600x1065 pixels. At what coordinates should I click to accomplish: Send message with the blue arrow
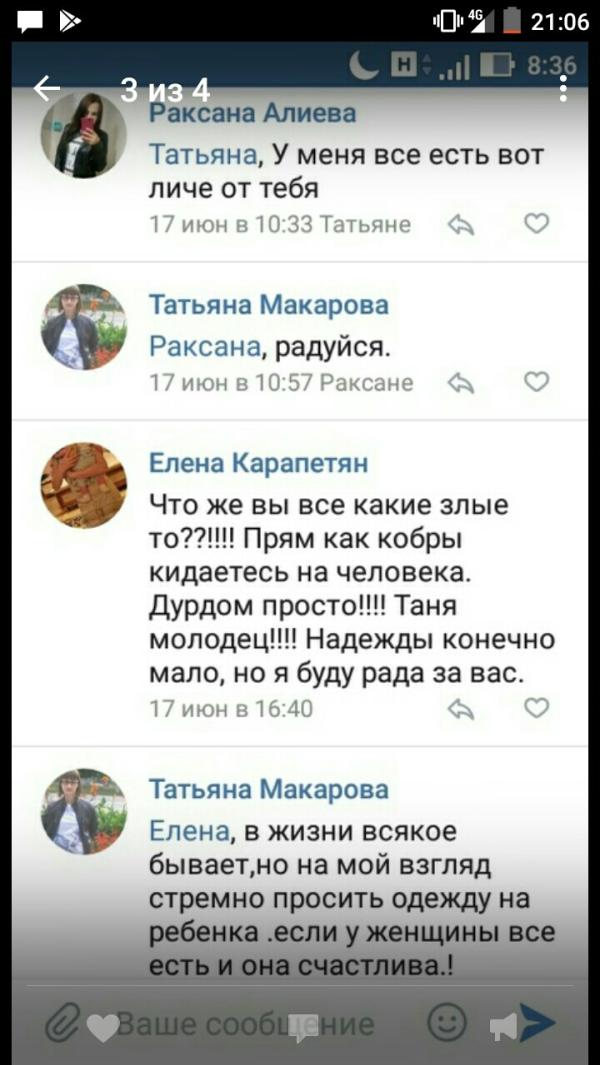tap(537, 1023)
